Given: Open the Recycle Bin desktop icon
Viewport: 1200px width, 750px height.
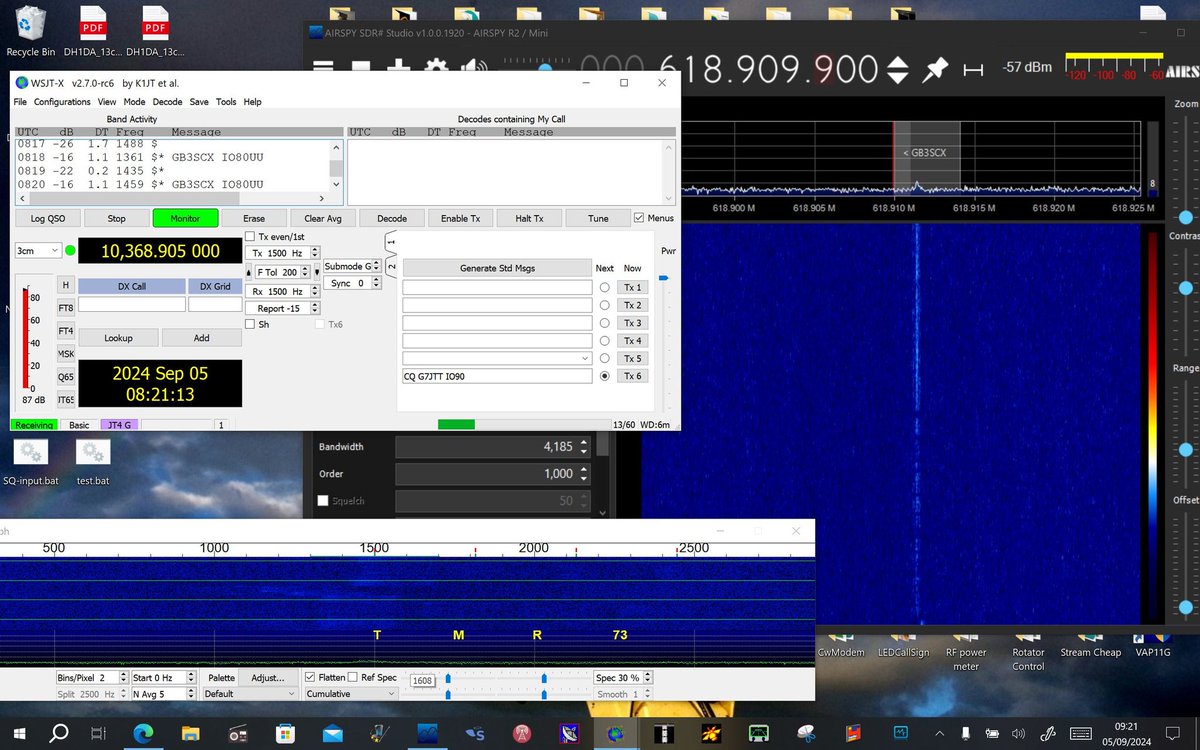Looking at the screenshot, I should tap(31, 31).
